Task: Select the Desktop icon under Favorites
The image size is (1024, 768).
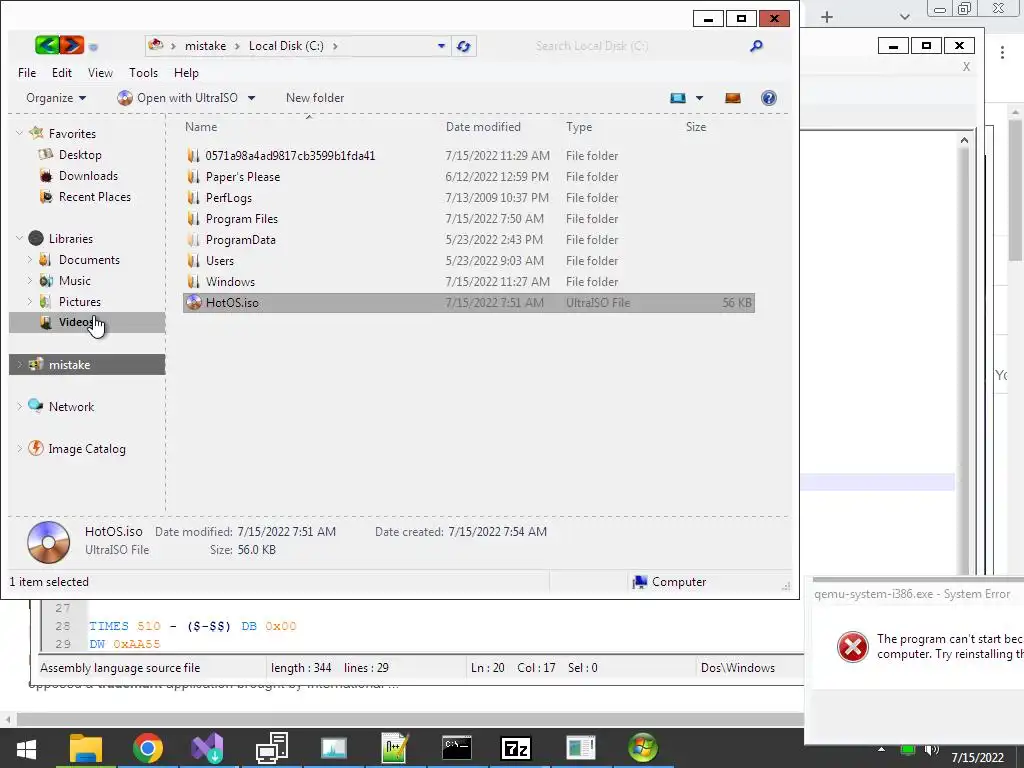Action: [46, 155]
